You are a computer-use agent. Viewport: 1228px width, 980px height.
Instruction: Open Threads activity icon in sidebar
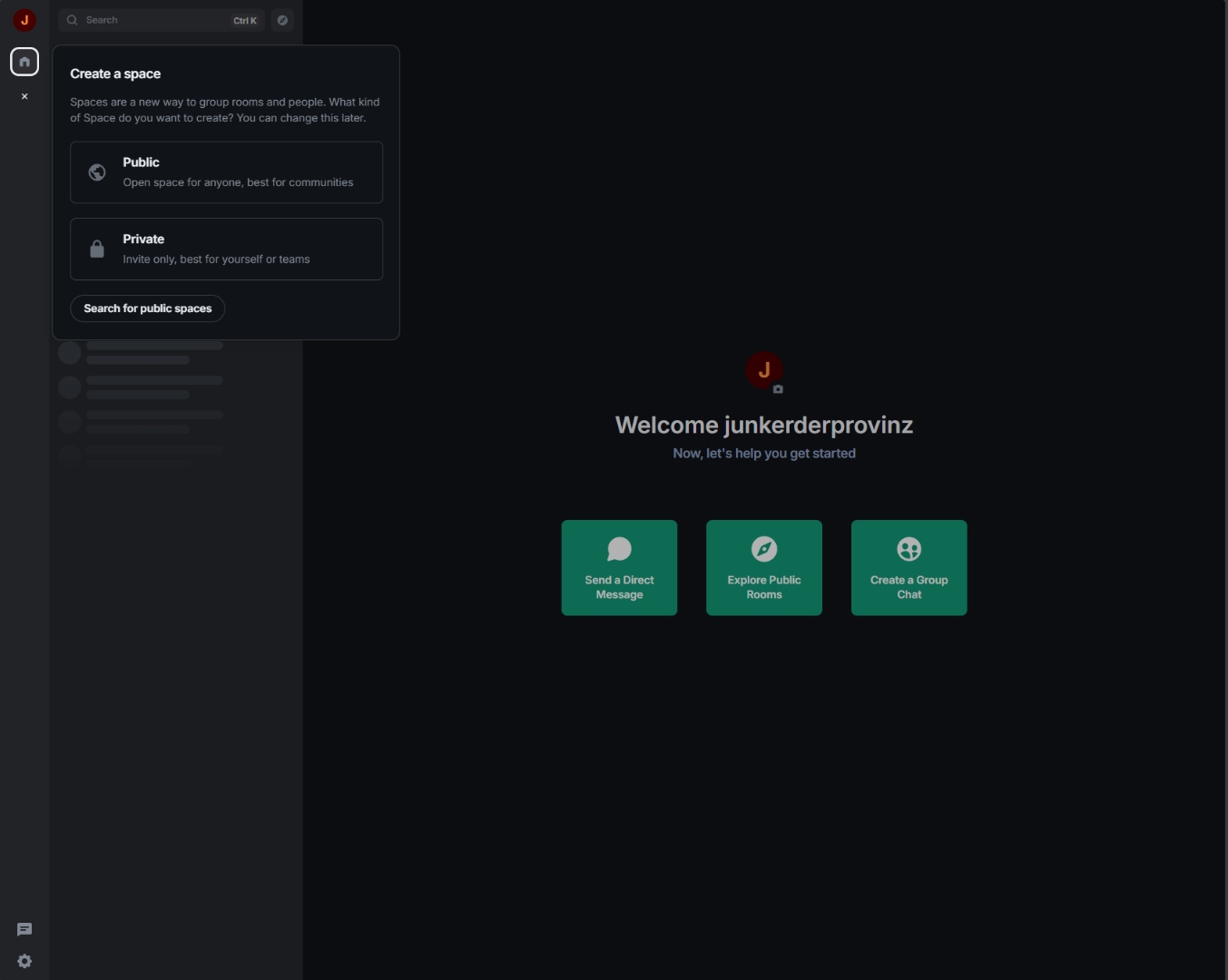coord(25,929)
